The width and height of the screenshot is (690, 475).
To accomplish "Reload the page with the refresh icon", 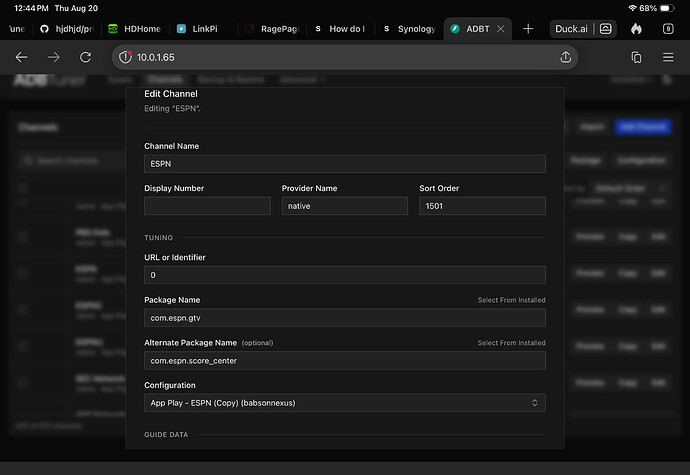I will pos(85,57).
